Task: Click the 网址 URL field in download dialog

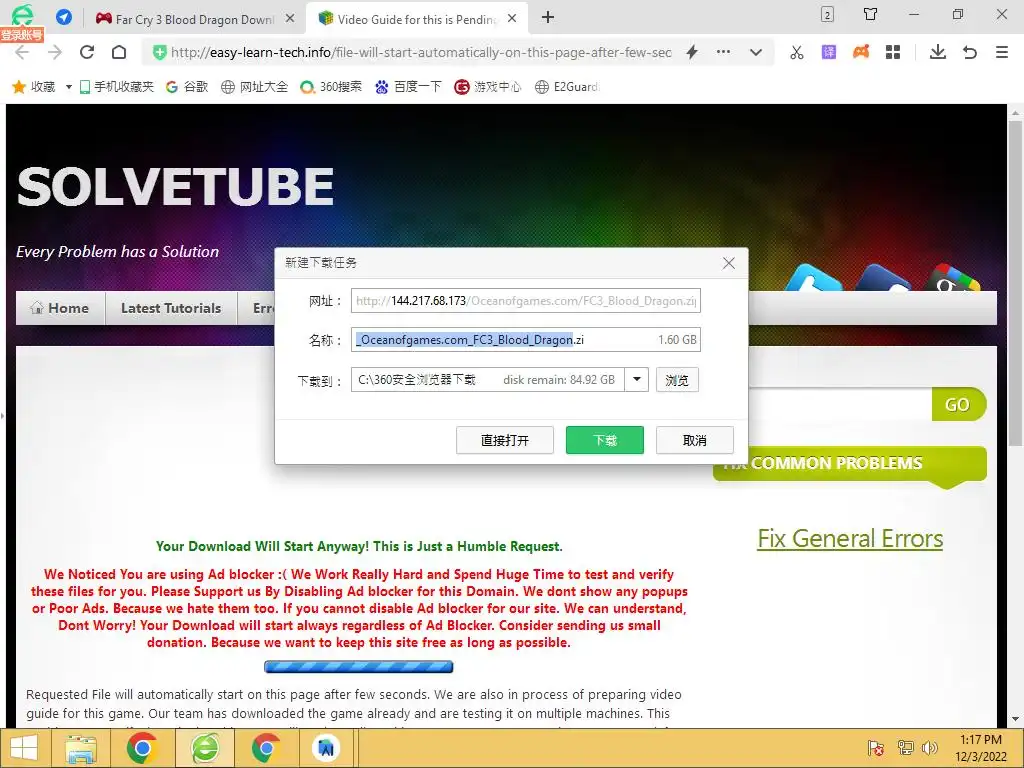Action: [526, 300]
